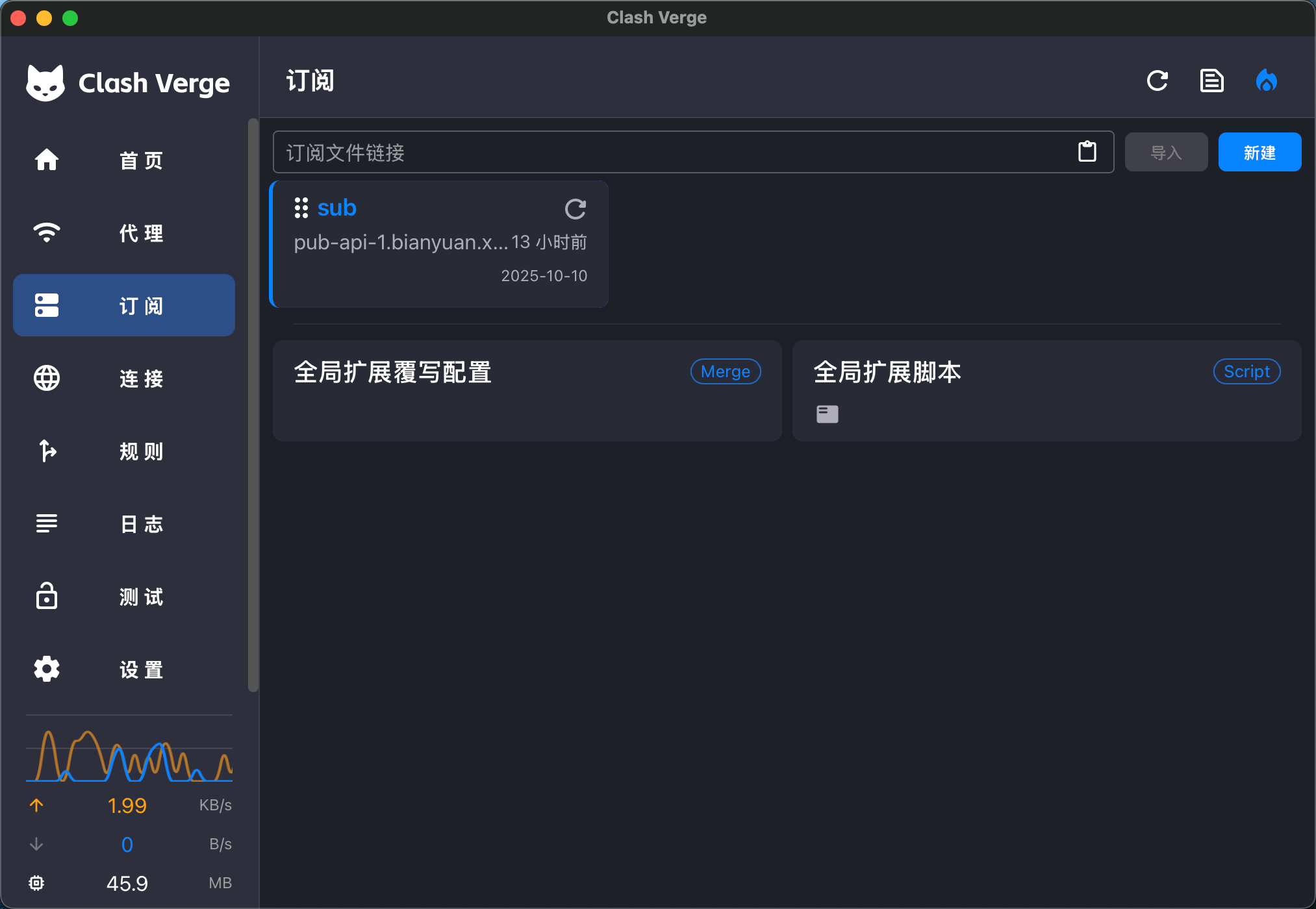This screenshot has height=909, width=1316.
Task: Click the small file icon under the global script card
Action: click(827, 414)
